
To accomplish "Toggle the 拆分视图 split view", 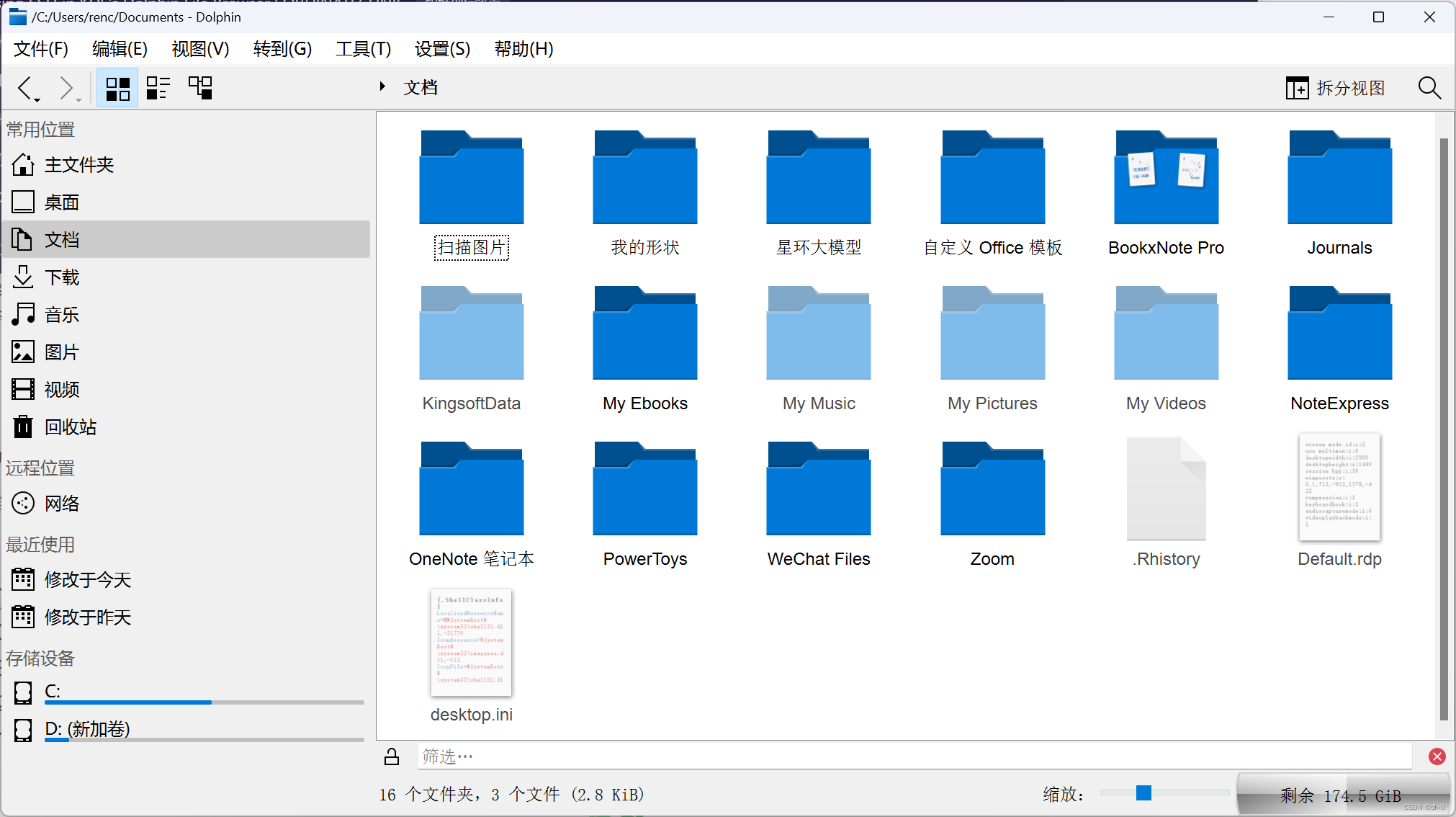I will (x=1334, y=87).
